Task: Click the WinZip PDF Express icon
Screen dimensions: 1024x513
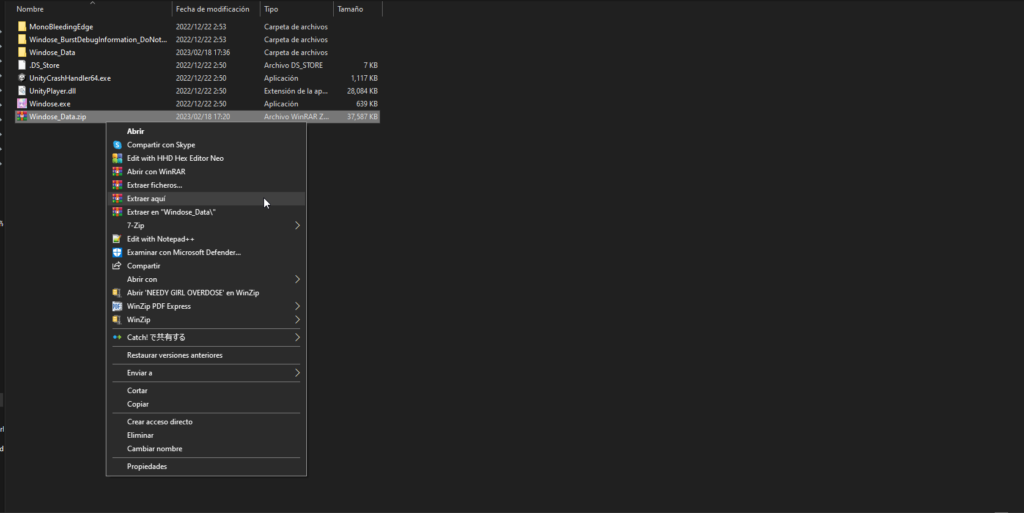Action: [117, 306]
